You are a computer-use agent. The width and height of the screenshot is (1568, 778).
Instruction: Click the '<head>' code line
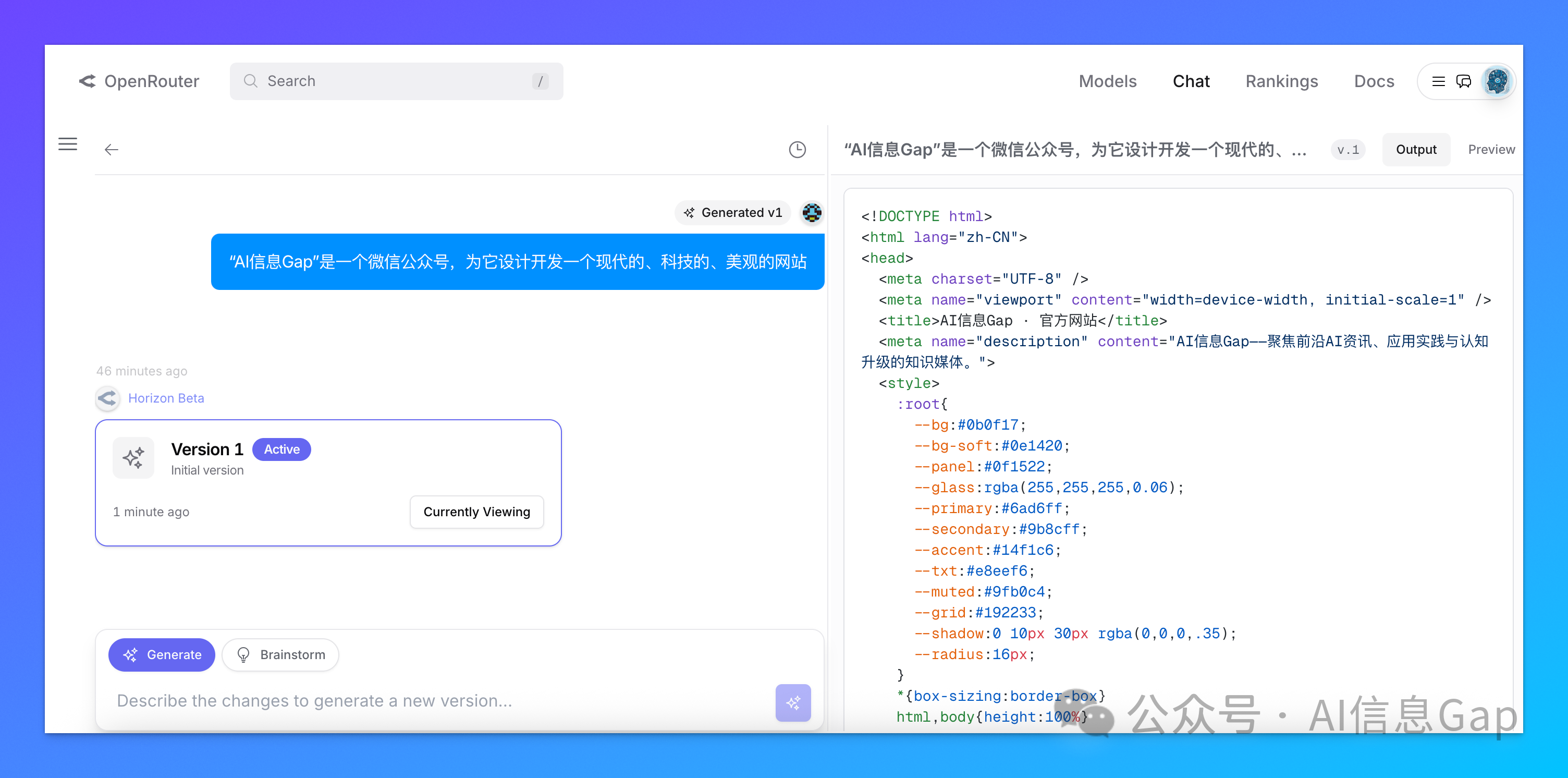pyautogui.click(x=887, y=258)
